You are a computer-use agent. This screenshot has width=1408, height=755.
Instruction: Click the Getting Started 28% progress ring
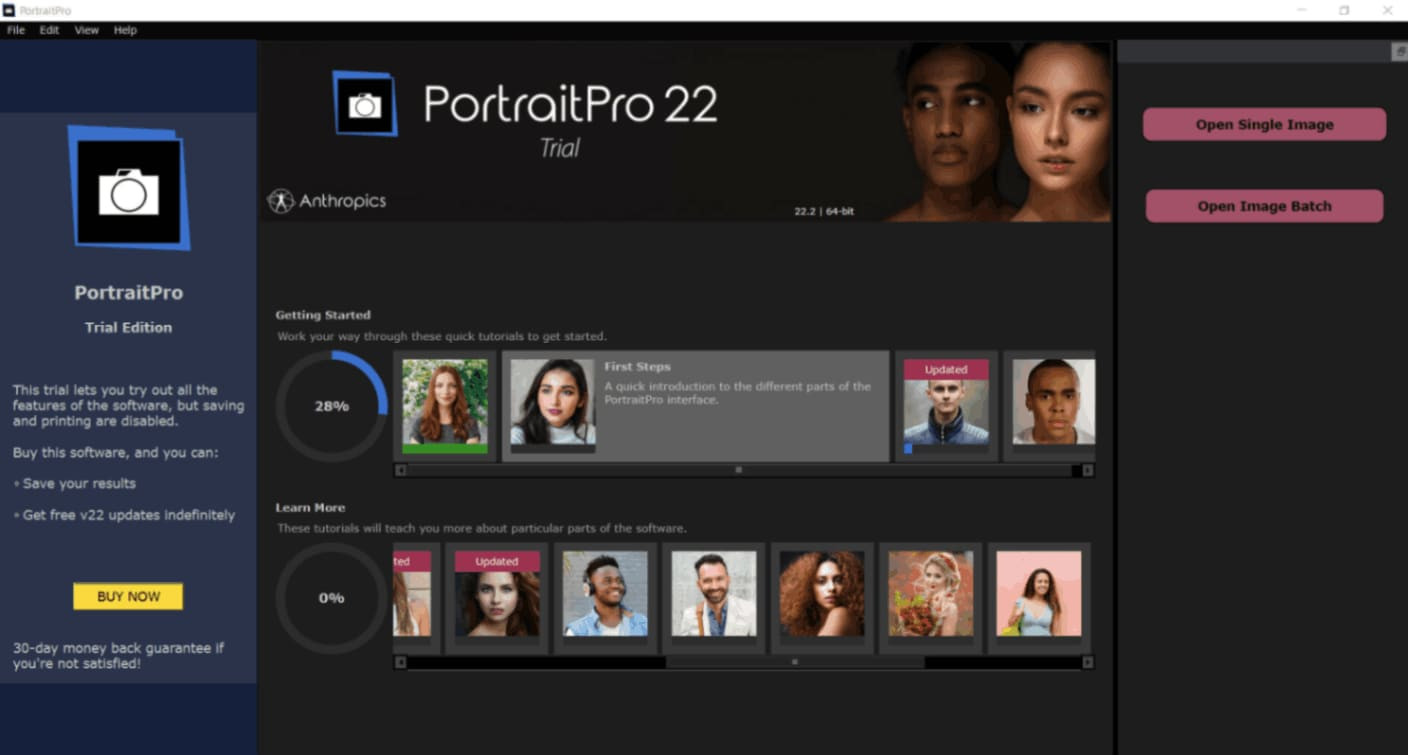tap(332, 406)
